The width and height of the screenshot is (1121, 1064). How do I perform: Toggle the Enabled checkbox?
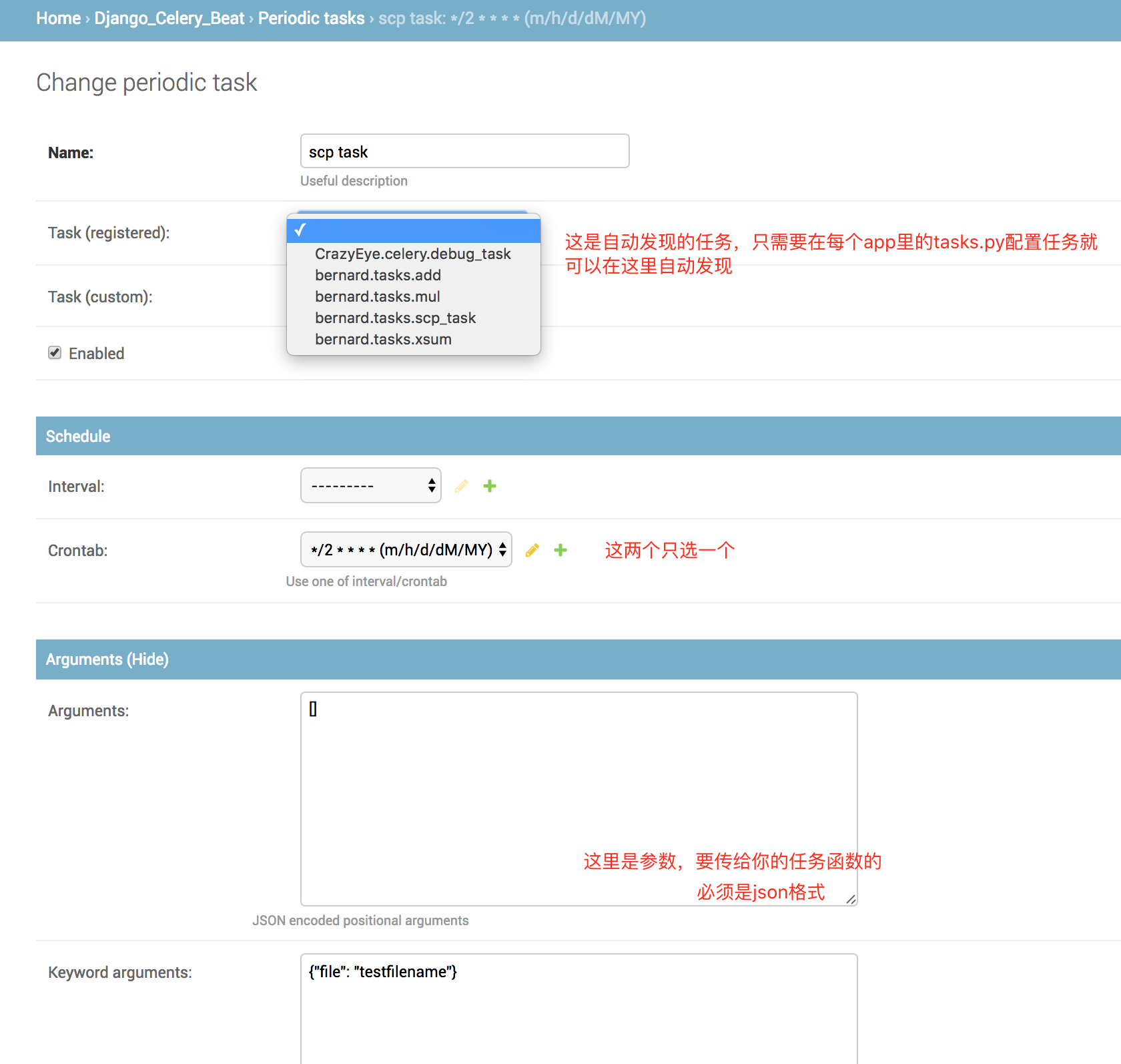coord(55,353)
